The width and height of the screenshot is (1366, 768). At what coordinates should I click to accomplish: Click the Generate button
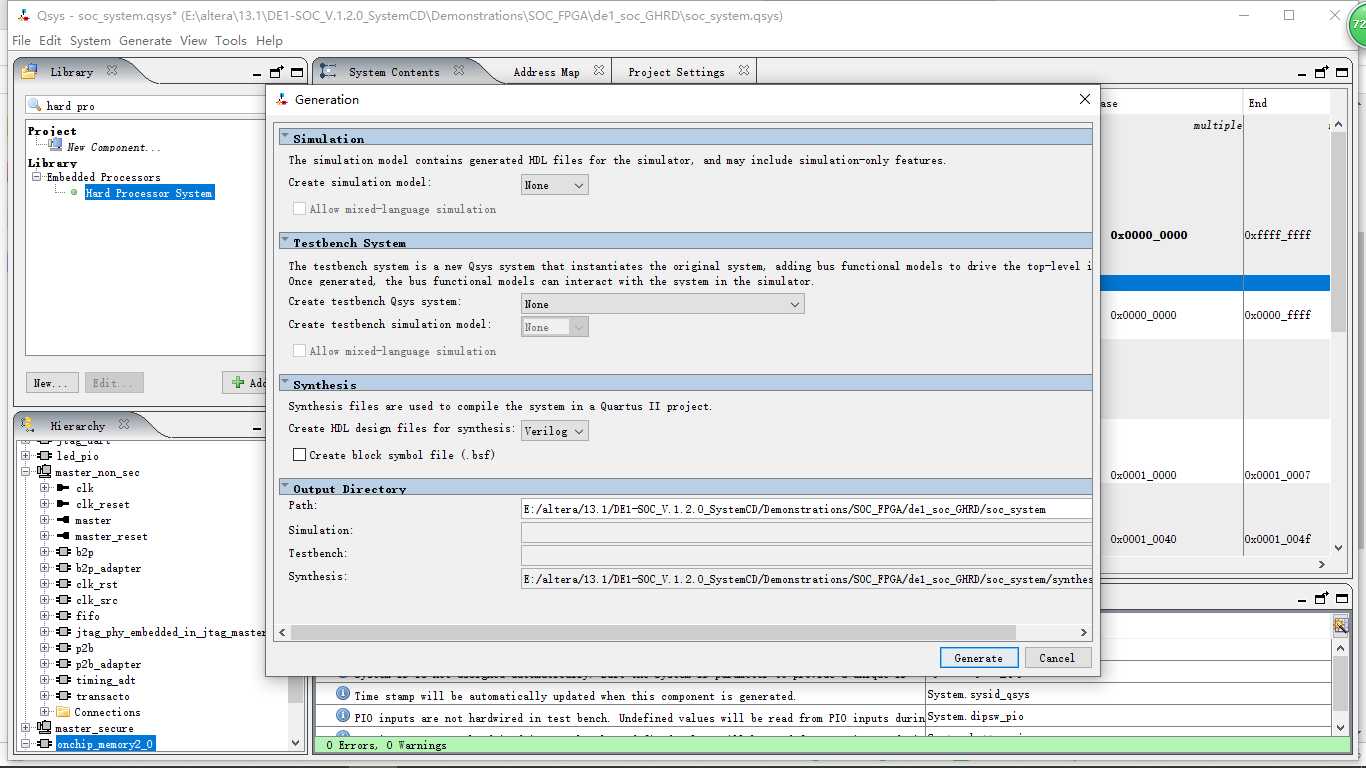click(x=979, y=658)
